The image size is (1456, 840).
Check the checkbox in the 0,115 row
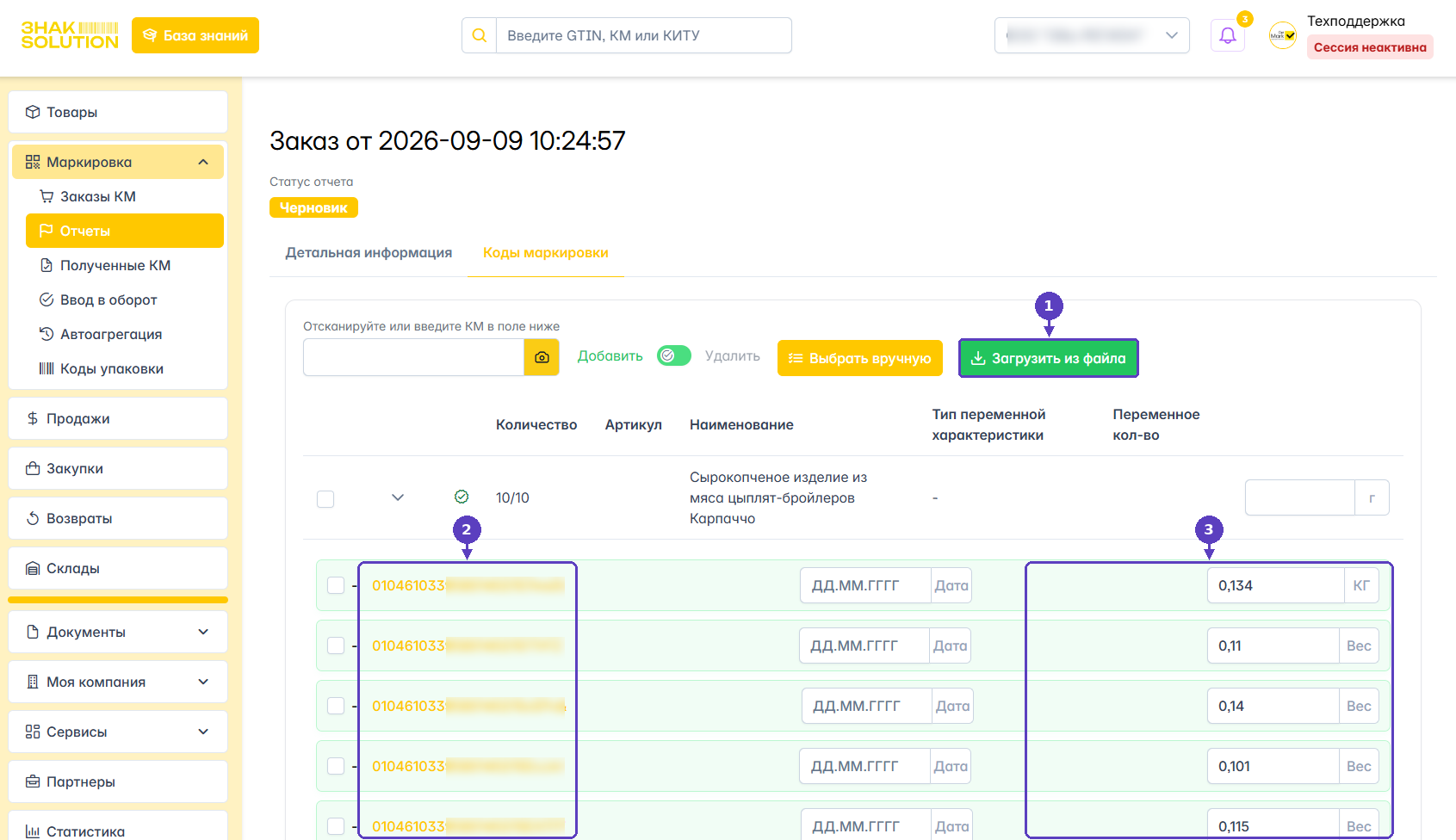336,826
